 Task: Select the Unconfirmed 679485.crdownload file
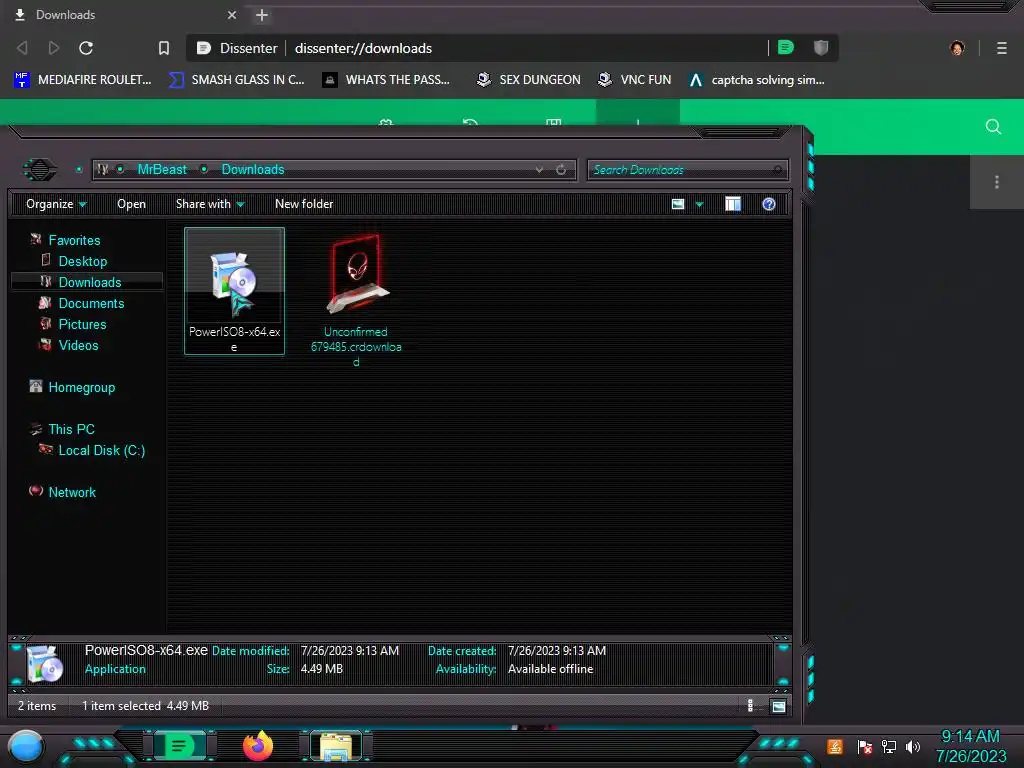[356, 298]
